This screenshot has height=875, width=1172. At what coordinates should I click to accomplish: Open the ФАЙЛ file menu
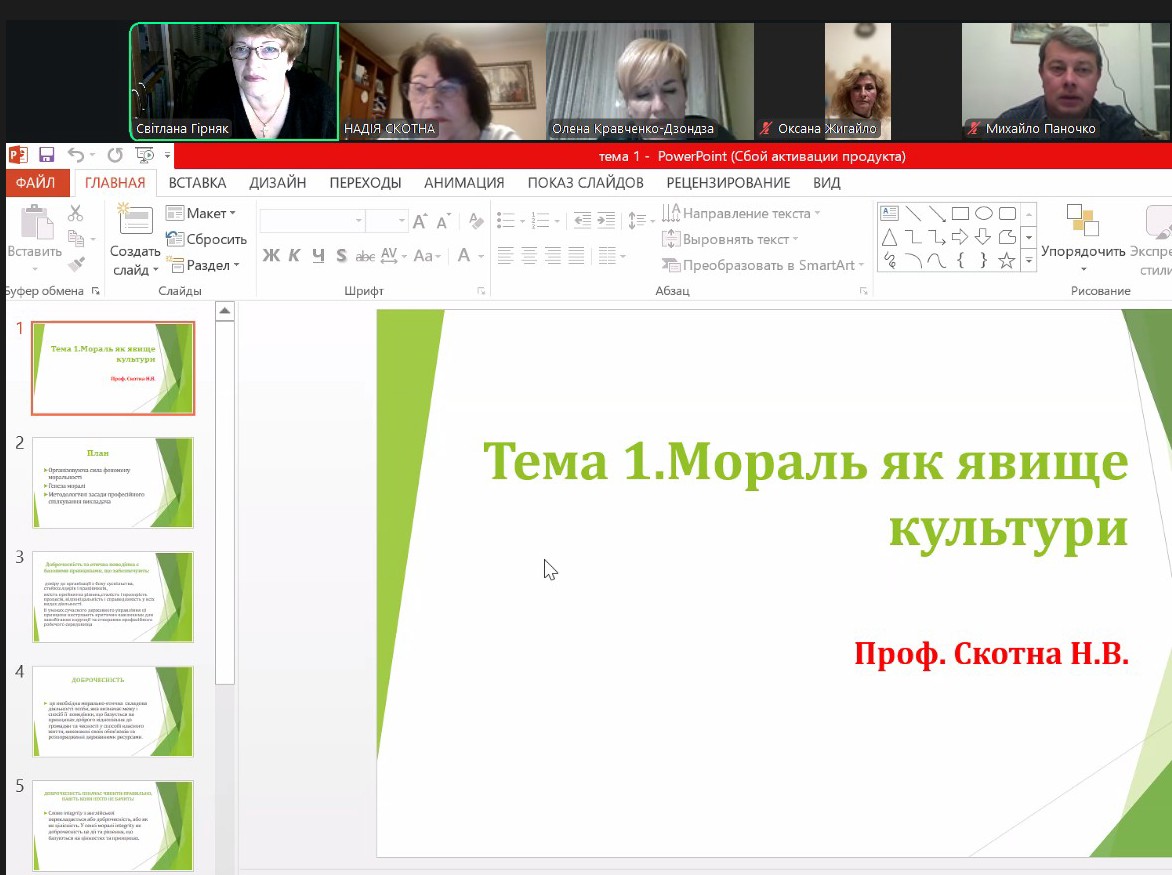[x=35, y=183]
